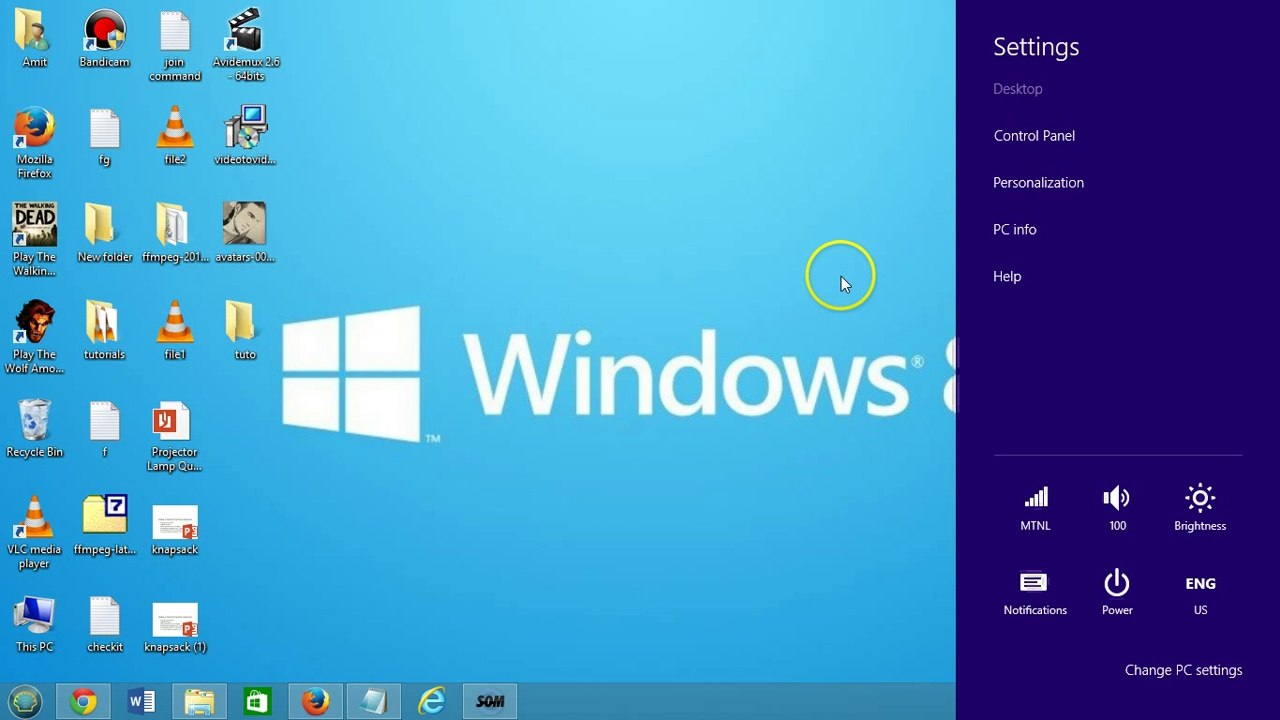Open Control Panel from Settings charm
Screen dimensions: 1280x720
click(x=1034, y=136)
